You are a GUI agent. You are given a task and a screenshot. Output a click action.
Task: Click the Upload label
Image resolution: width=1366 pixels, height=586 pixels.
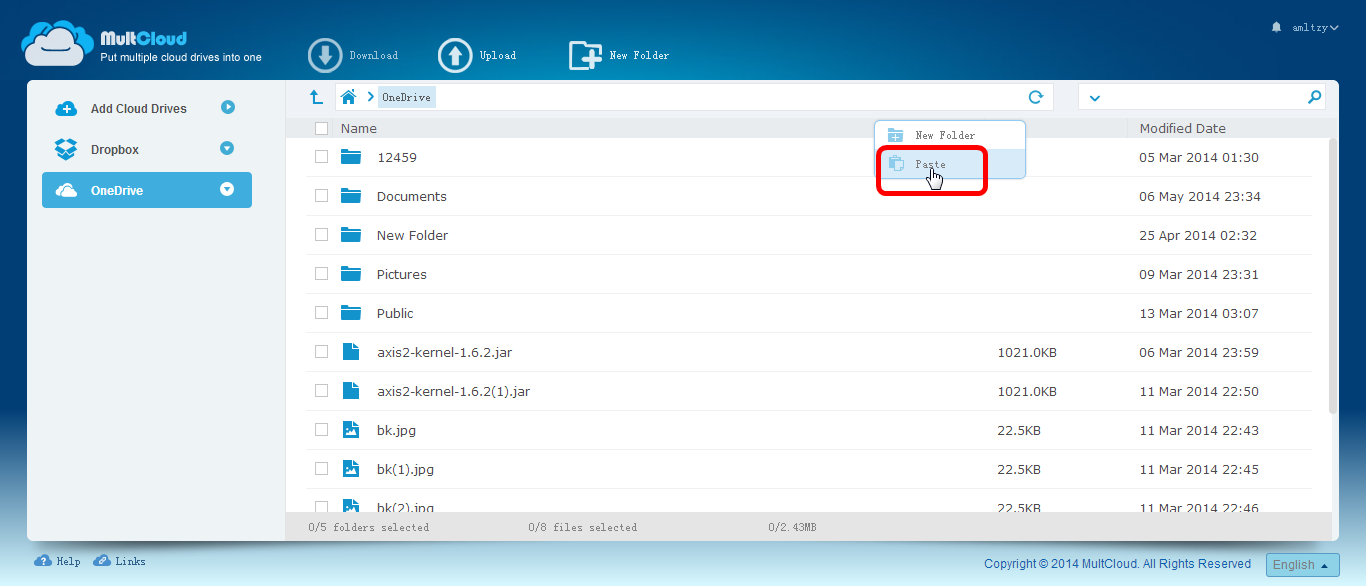[498, 56]
